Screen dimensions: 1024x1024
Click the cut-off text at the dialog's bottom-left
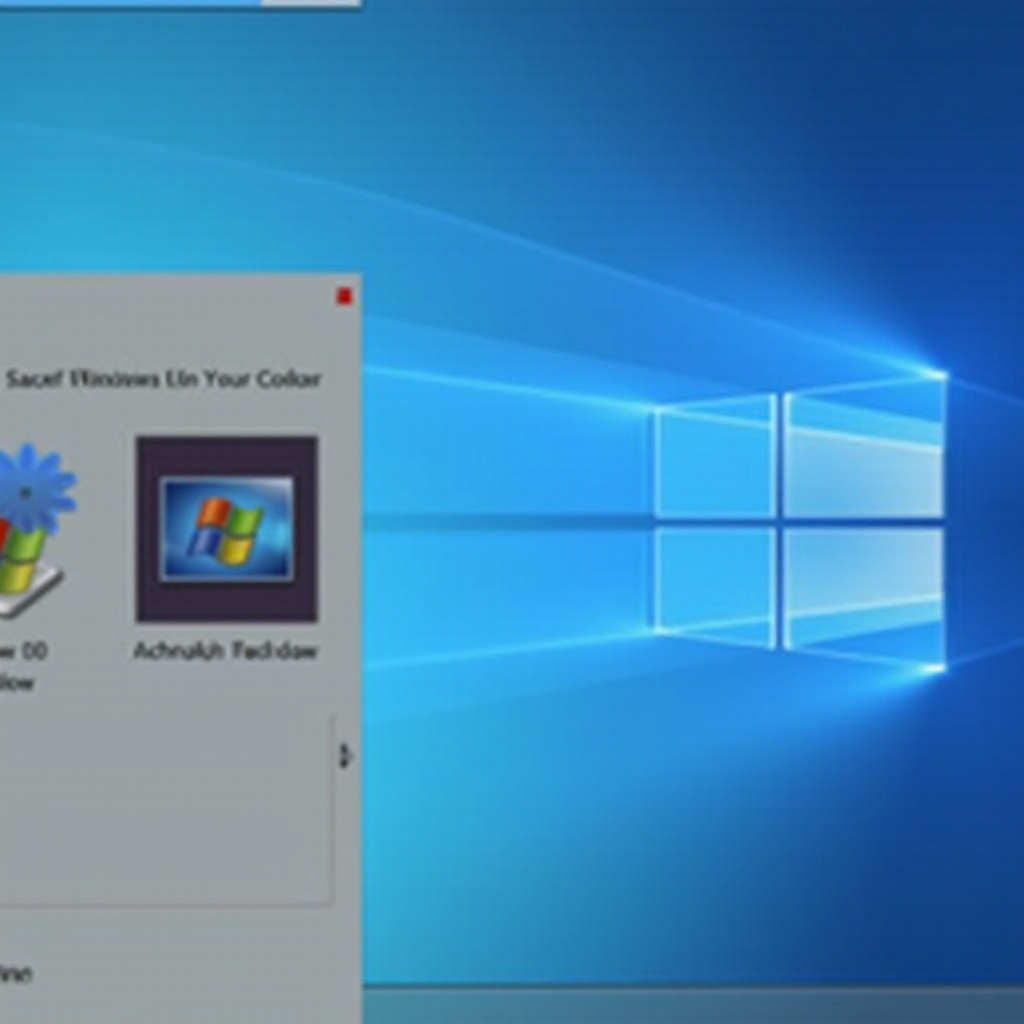(x=15, y=972)
